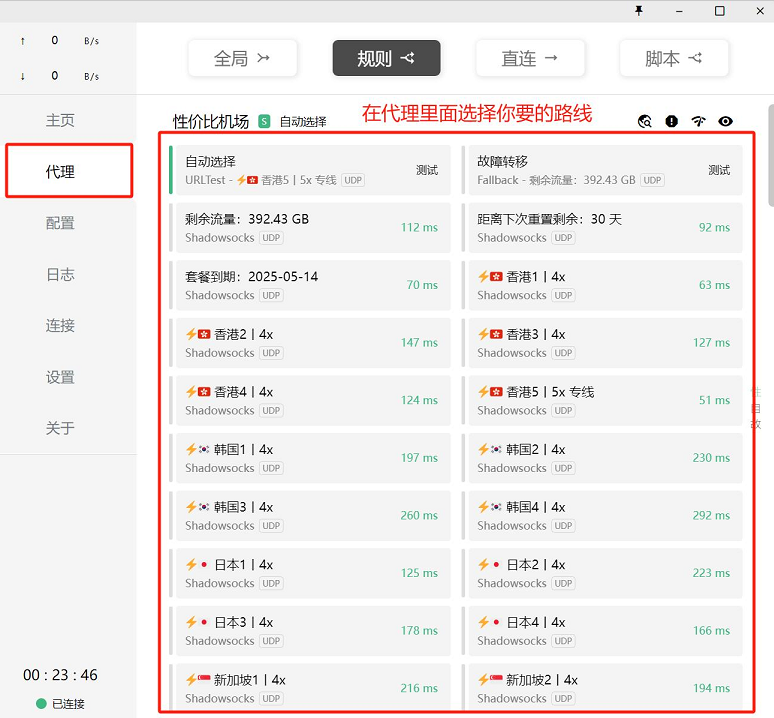Open the 主页 page in the sidebar
This screenshot has width=774, height=718.
pos(60,120)
